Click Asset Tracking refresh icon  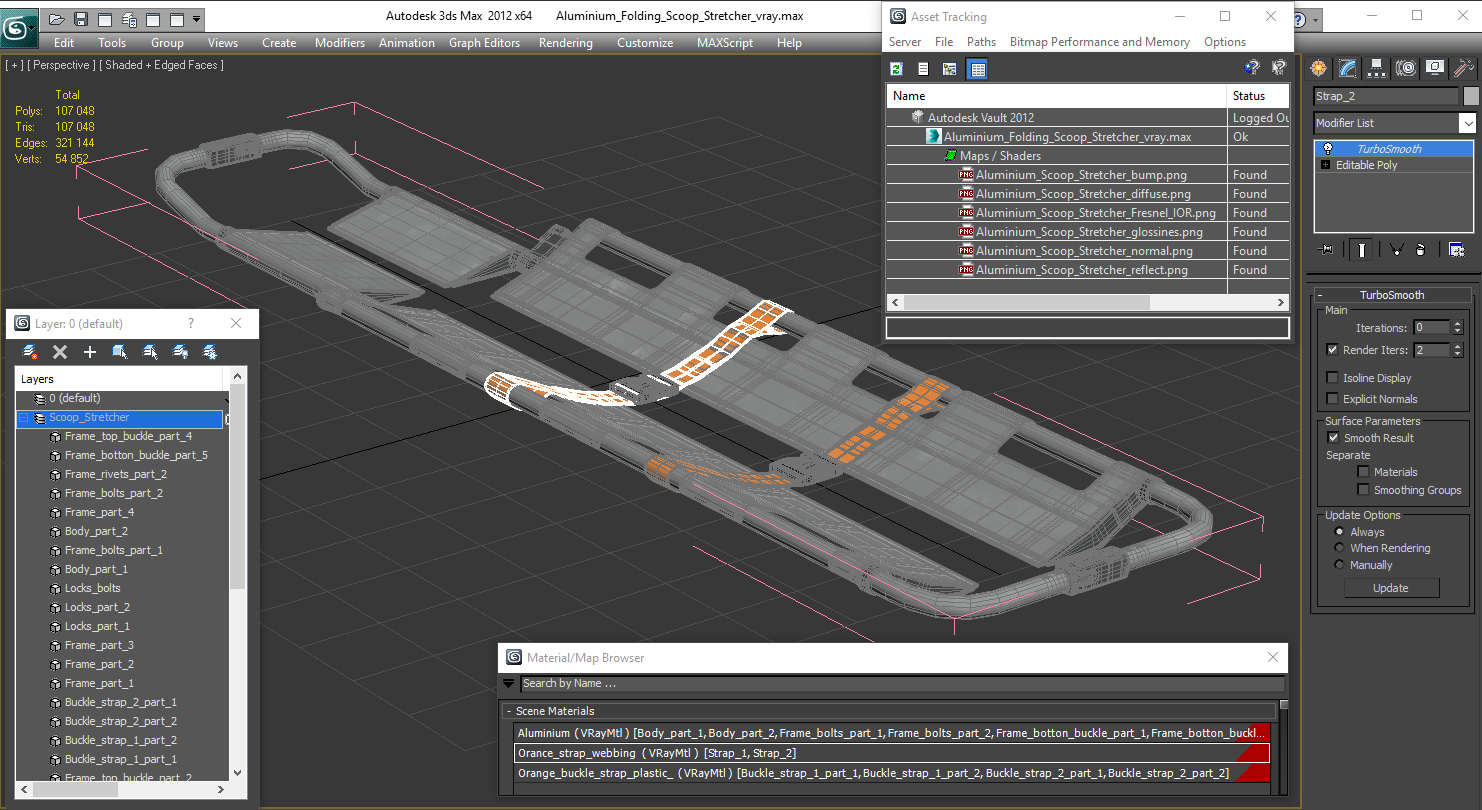(x=897, y=69)
